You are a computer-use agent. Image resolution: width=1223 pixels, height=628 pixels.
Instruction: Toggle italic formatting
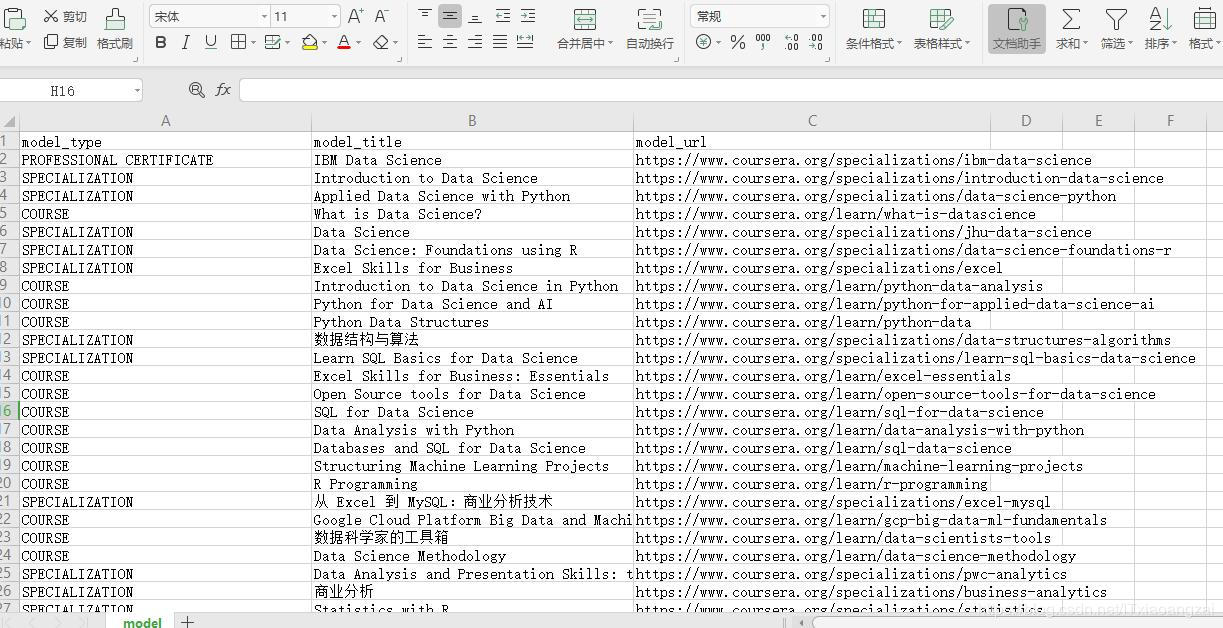click(186, 42)
